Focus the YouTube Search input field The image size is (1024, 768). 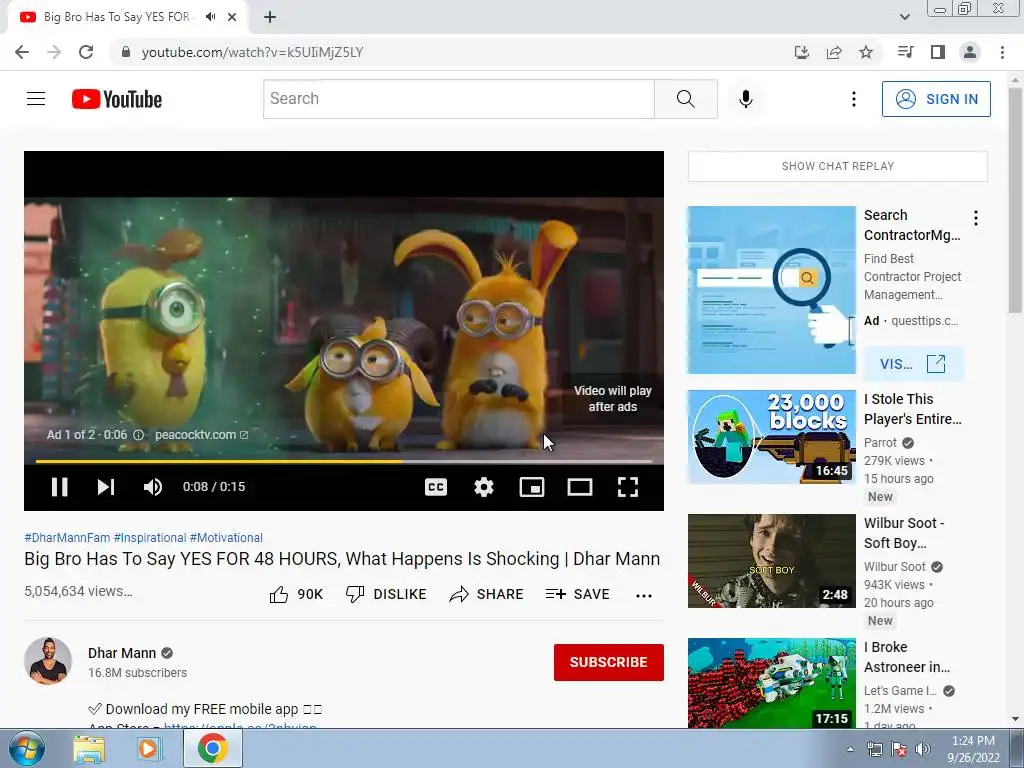point(458,99)
